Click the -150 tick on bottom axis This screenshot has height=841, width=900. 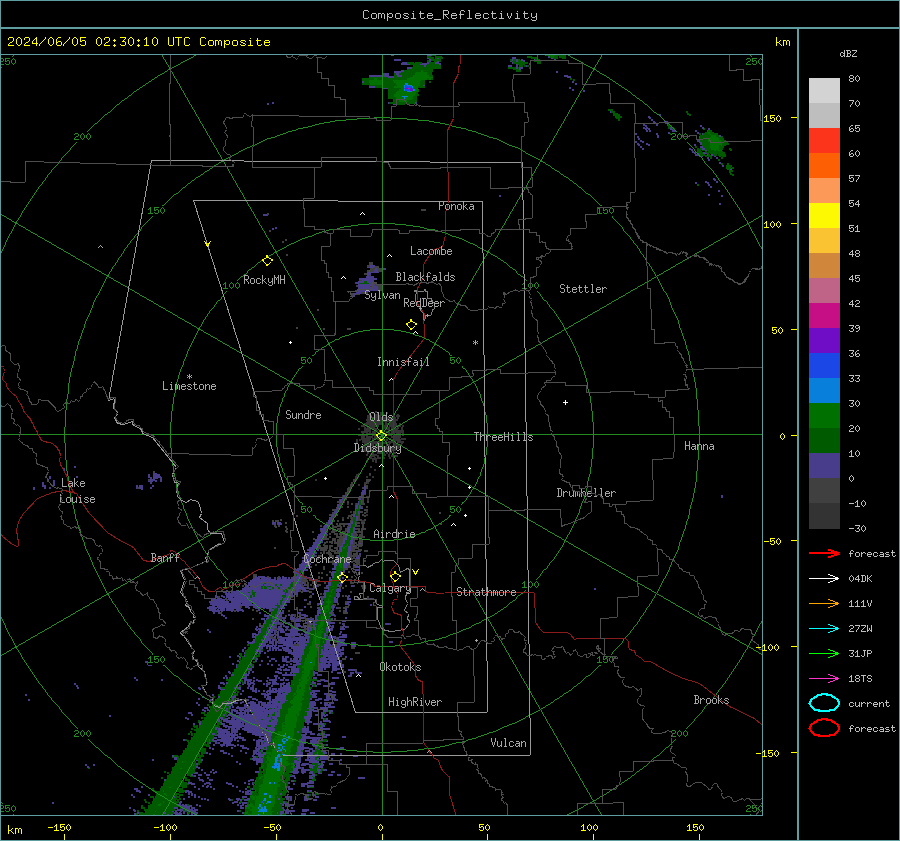point(59,828)
